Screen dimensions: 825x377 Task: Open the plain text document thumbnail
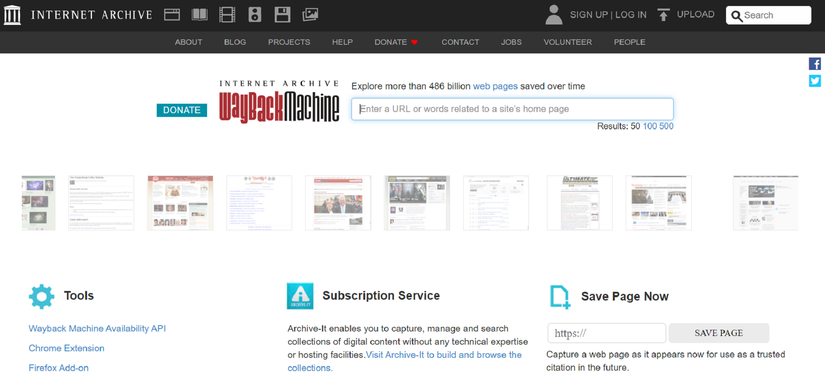[101, 203]
